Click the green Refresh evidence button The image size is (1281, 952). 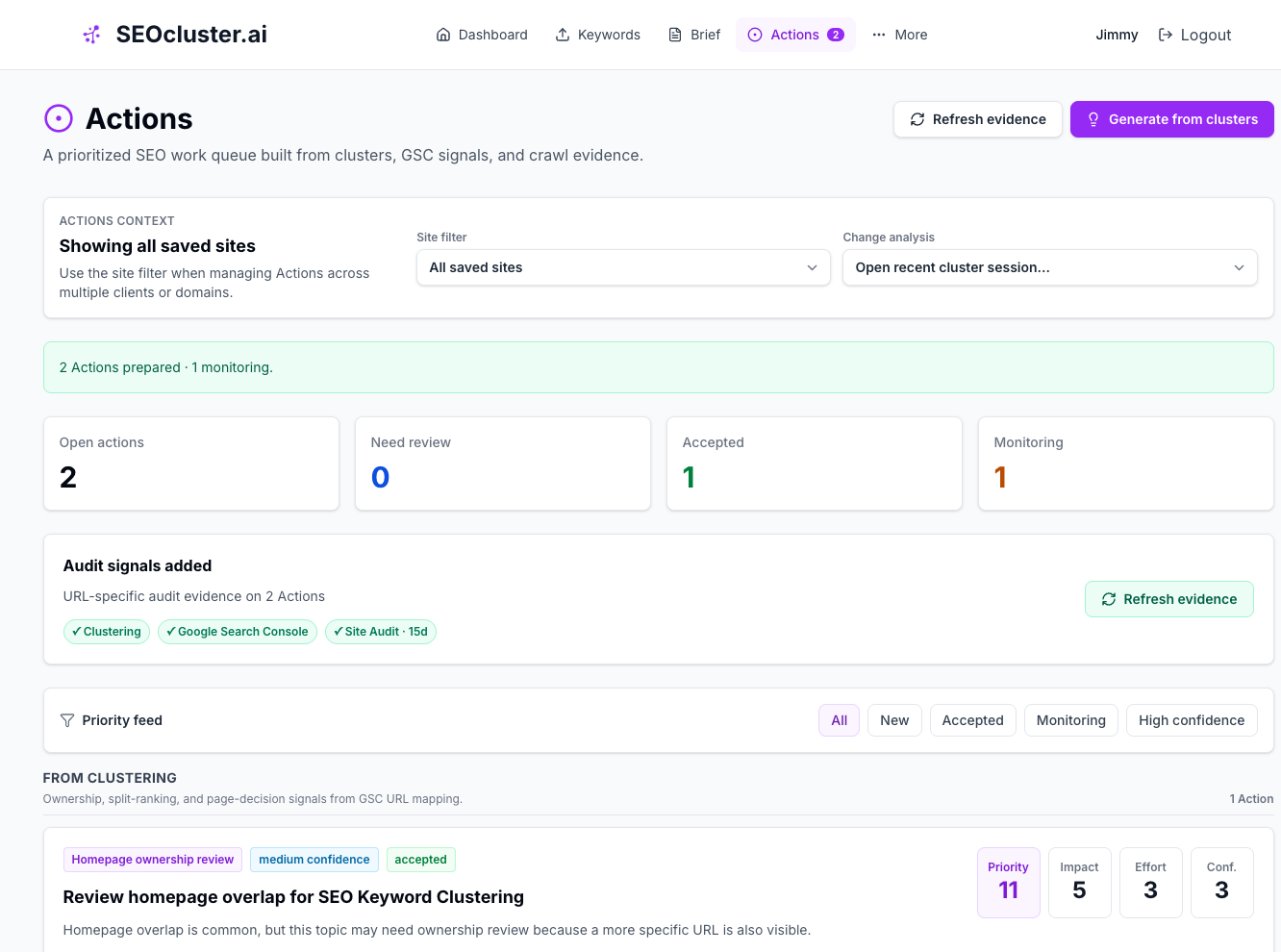coord(1169,599)
